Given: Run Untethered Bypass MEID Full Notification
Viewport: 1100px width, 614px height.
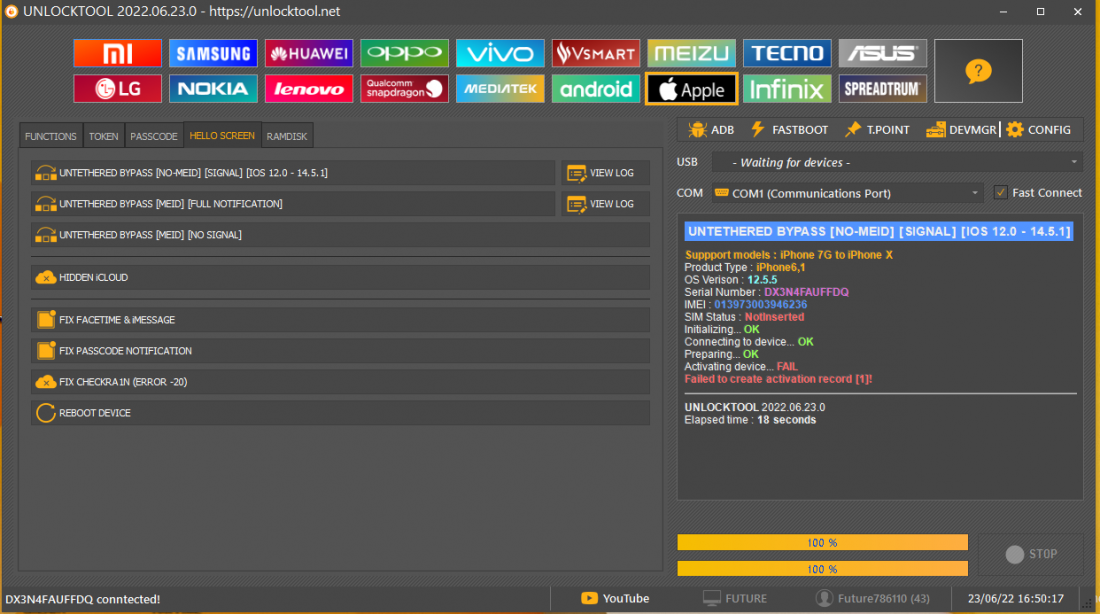Looking at the screenshot, I should click(293, 203).
